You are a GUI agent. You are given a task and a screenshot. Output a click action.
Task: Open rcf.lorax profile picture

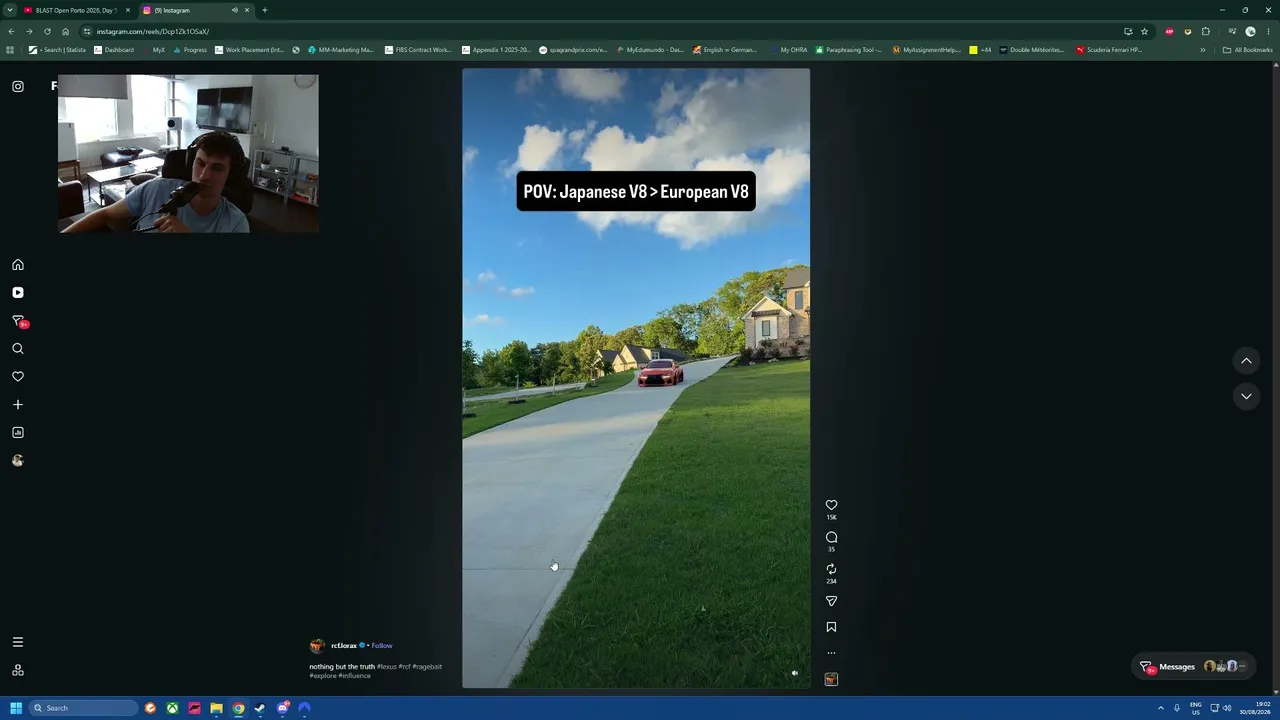tap(318, 646)
